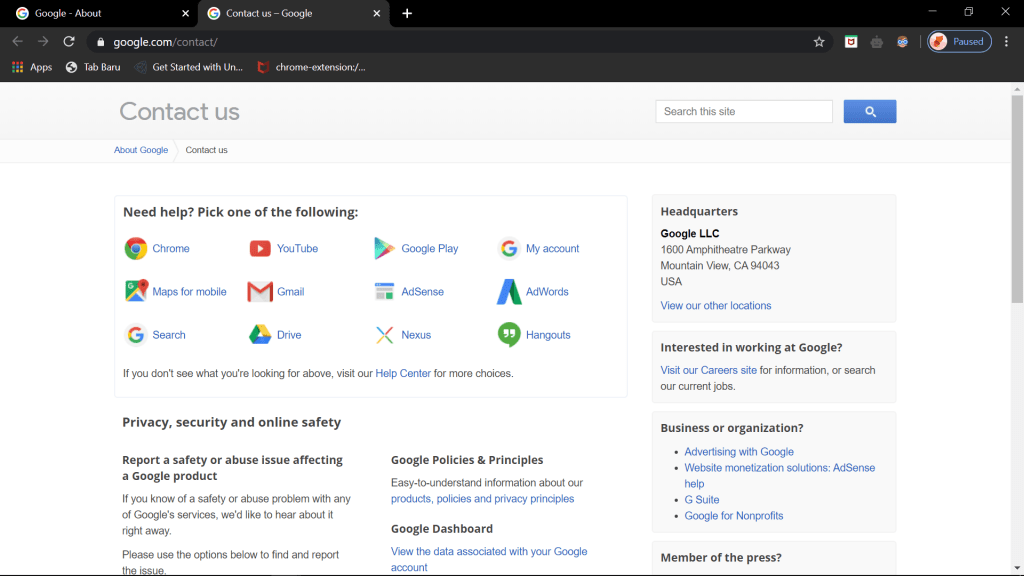Click the Maps for mobile icon
The width and height of the screenshot is (1024, 576).
pos(136,292)
